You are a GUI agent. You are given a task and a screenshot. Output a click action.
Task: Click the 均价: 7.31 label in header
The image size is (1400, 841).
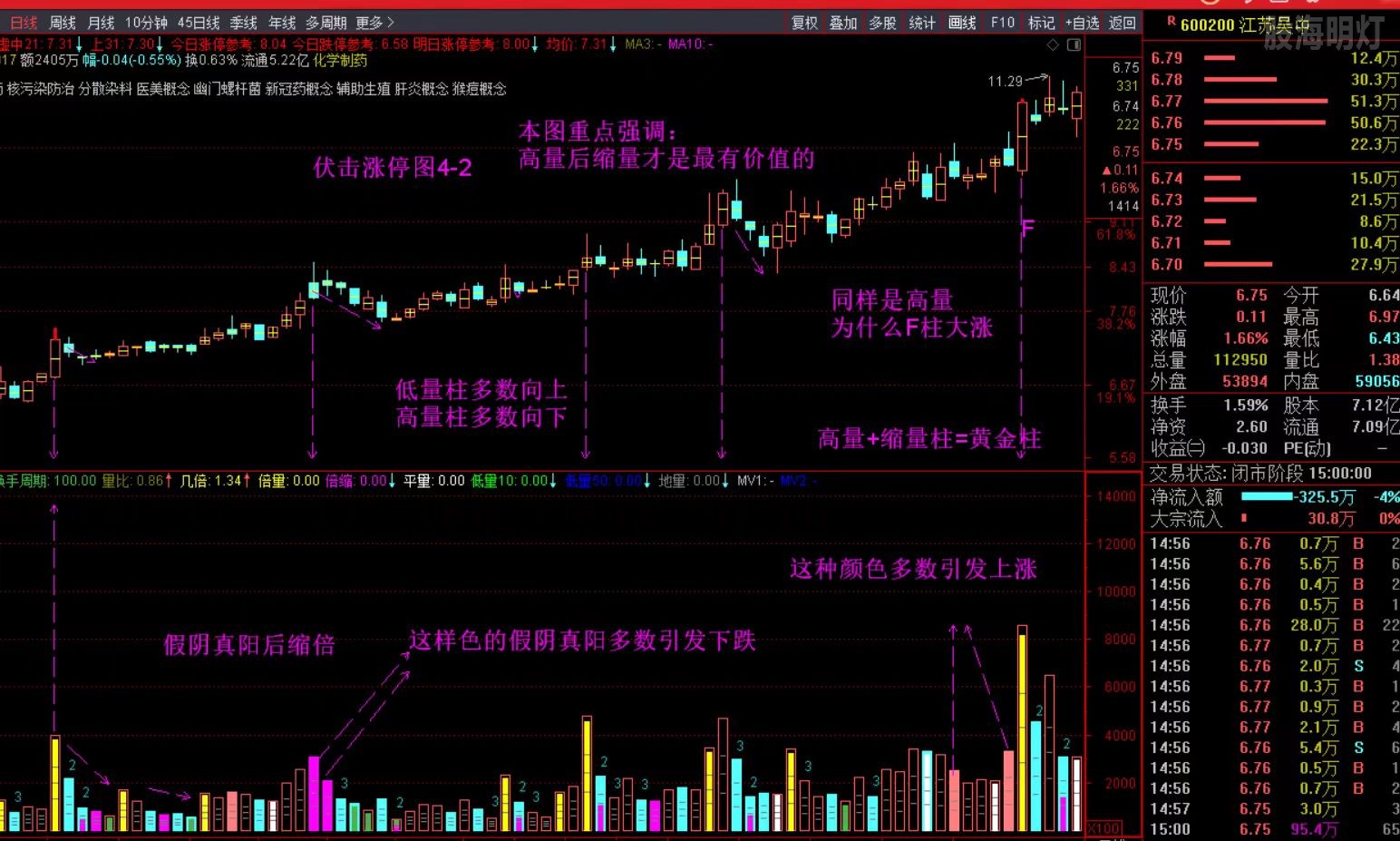(x=581, y=44)
